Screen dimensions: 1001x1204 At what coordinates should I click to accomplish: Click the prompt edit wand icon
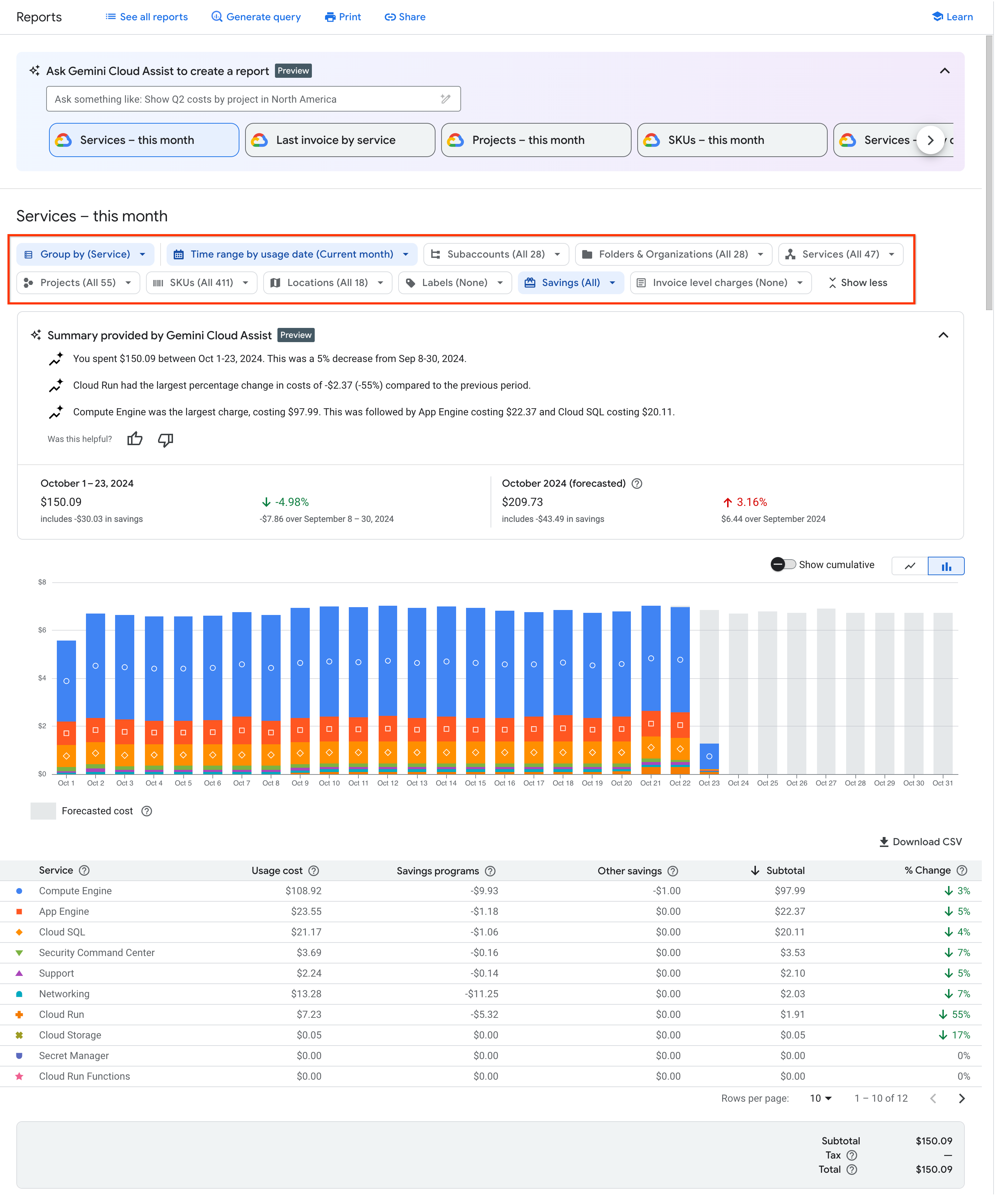[x=445, y=99]
